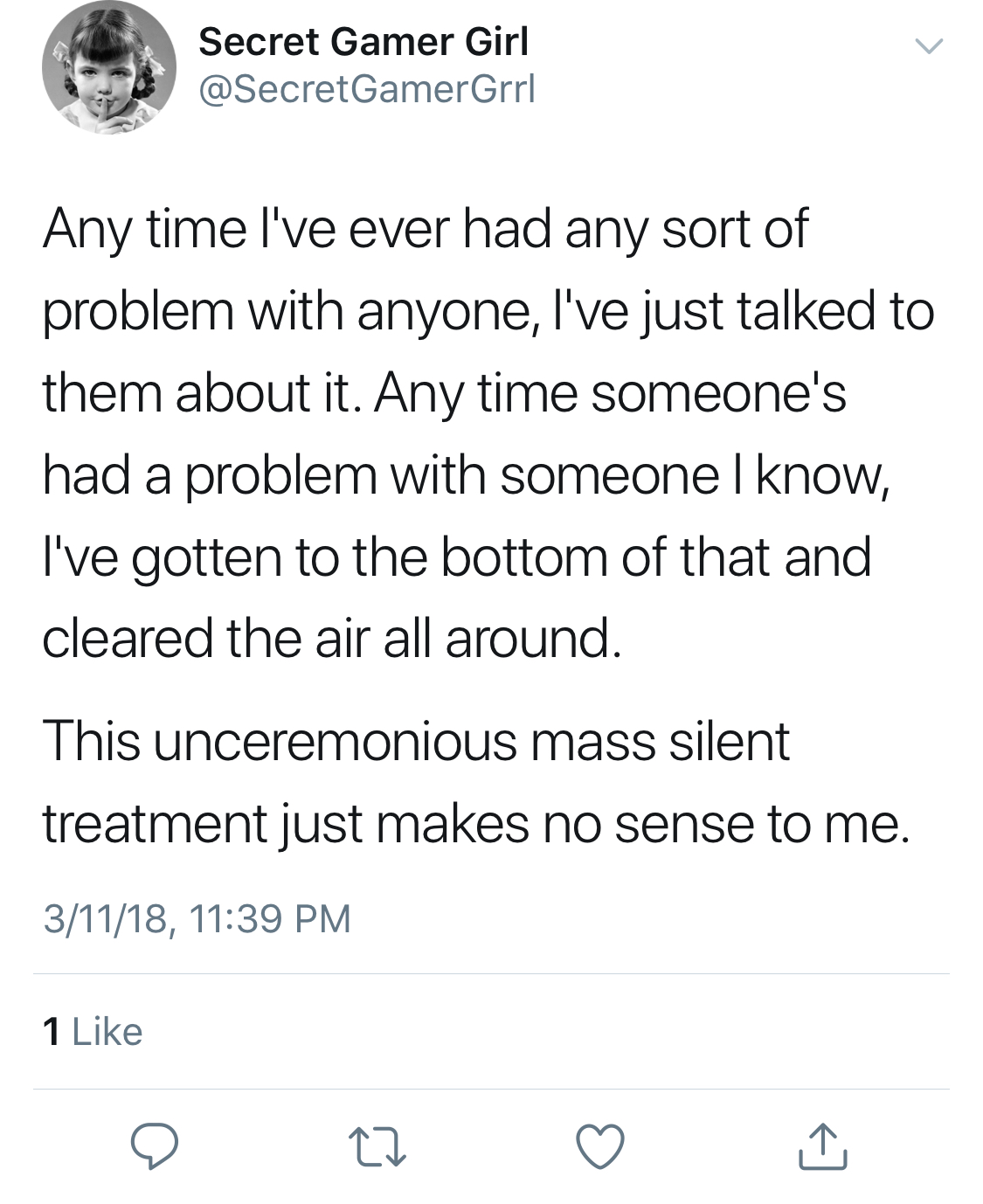The width and height of the screenshot is (983, 1204).
Task: Like the tweet with the heart icon
Action: pyautogui.click(x=600, y=1146)
